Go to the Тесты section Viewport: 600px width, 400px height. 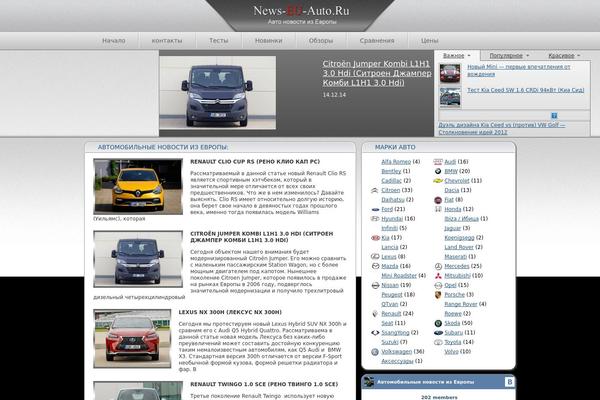pyautogui.click(x=218, y=41)
